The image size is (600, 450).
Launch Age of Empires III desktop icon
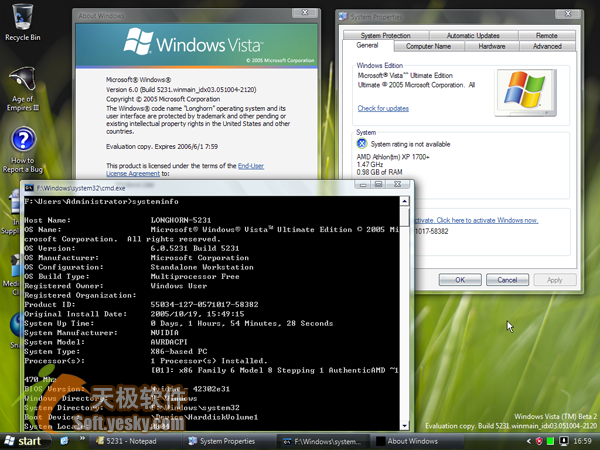[x=23, y=89]
